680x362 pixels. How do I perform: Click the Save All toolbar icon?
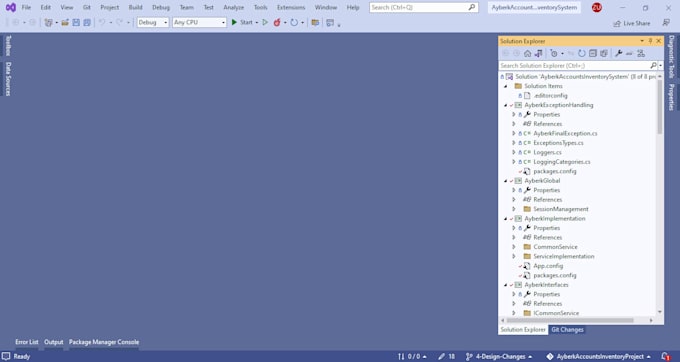(87, 23)
